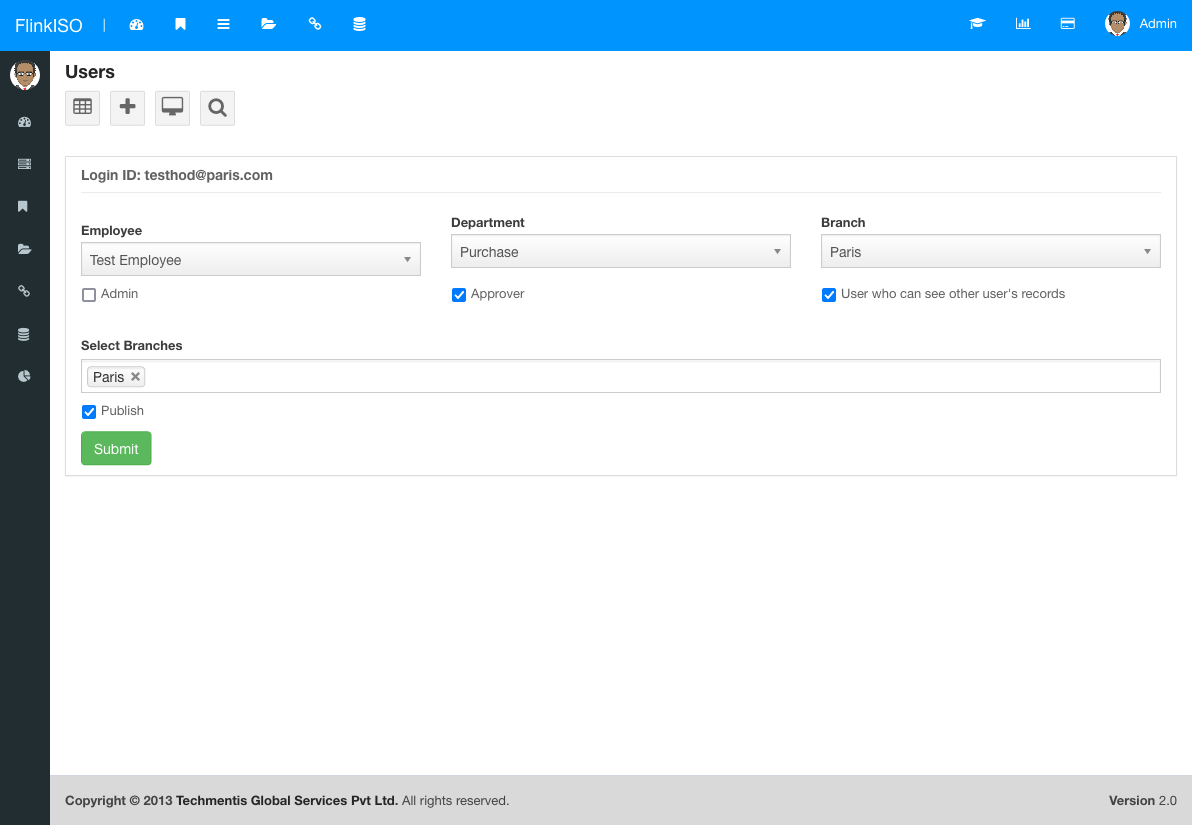The width and height of the screenshot is (1192, 825).
Task: Open the list menu icon in top navbar
Action: [x=224, y=24]
